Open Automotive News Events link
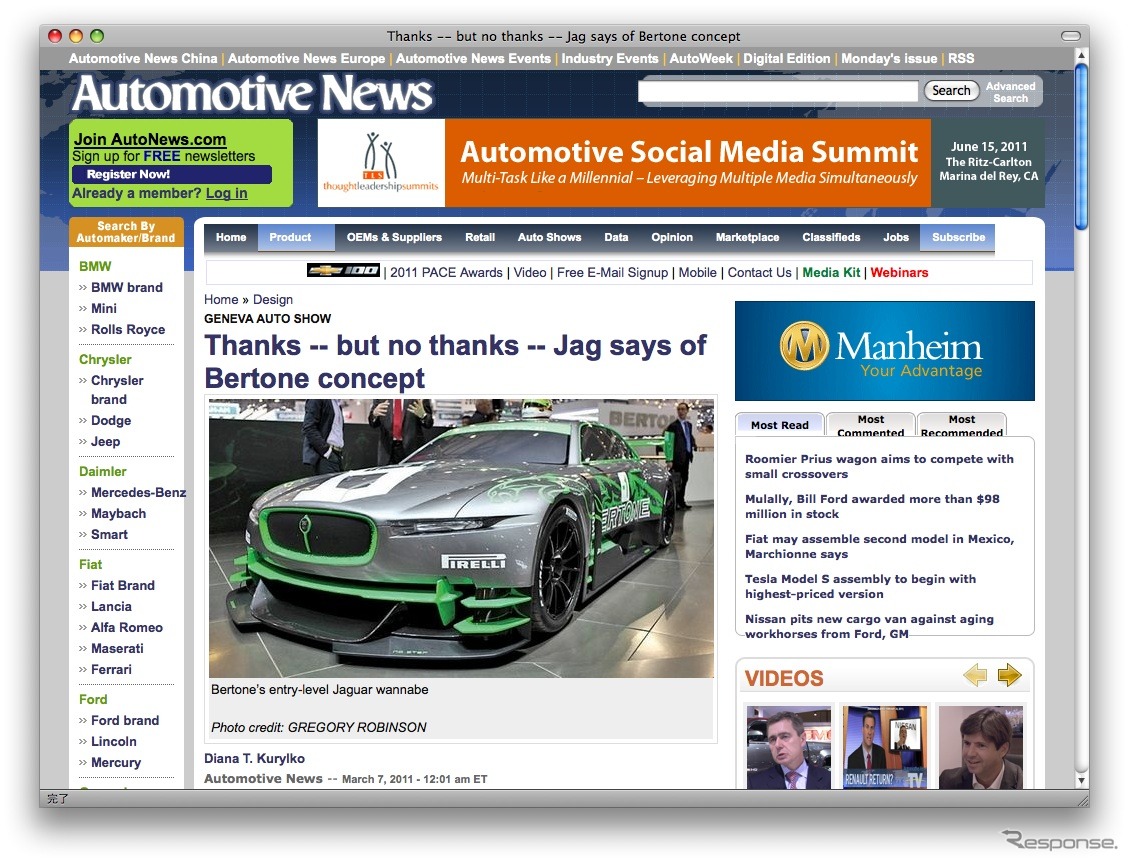The width and height of the screenshot is (1129, 862). point(473,58)
